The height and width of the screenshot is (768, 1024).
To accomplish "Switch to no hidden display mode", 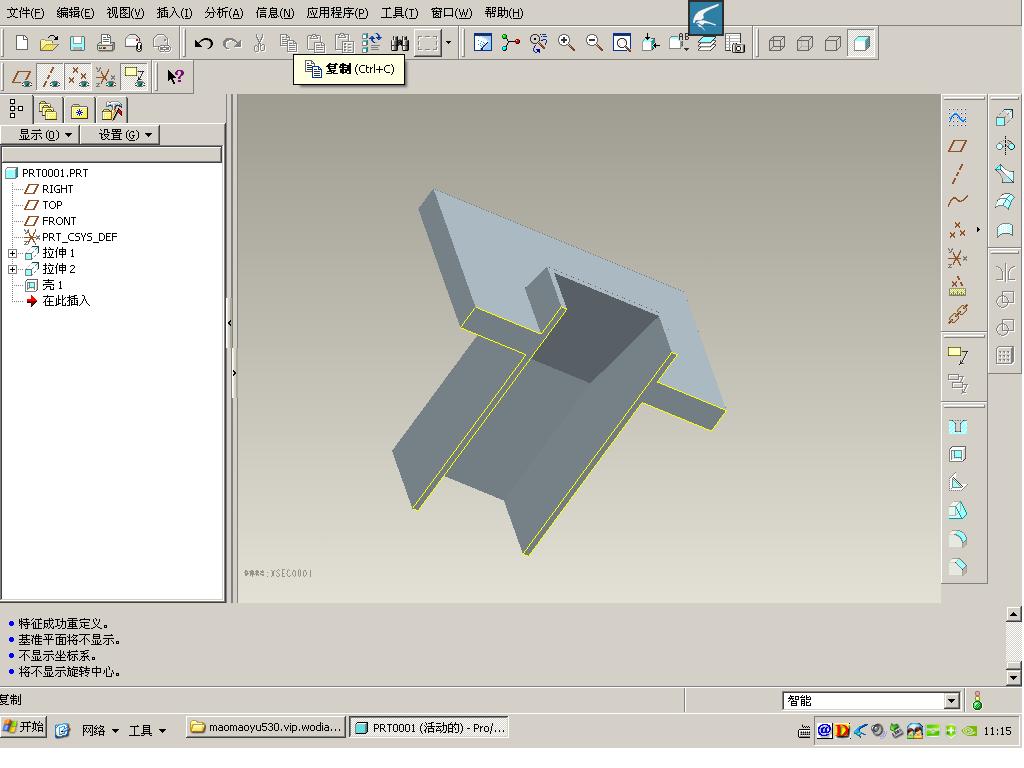I will pos(833,44).
